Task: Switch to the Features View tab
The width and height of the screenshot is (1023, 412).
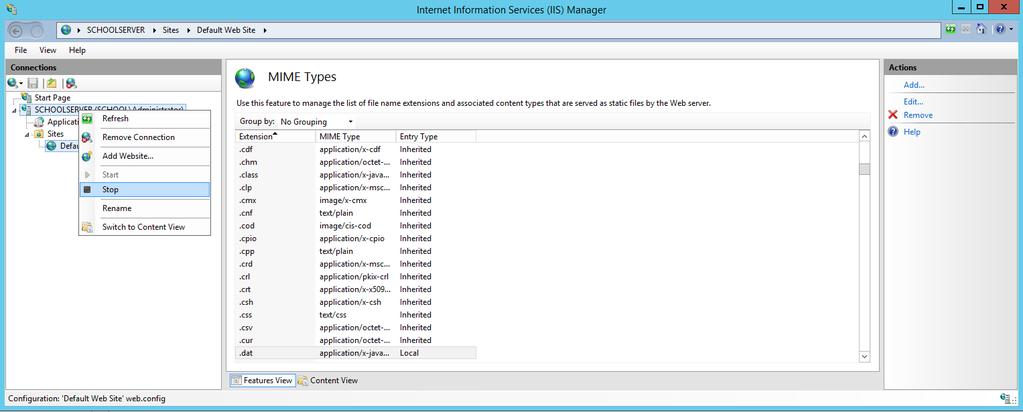Action: pyautogui.click(x=262, y=380)
